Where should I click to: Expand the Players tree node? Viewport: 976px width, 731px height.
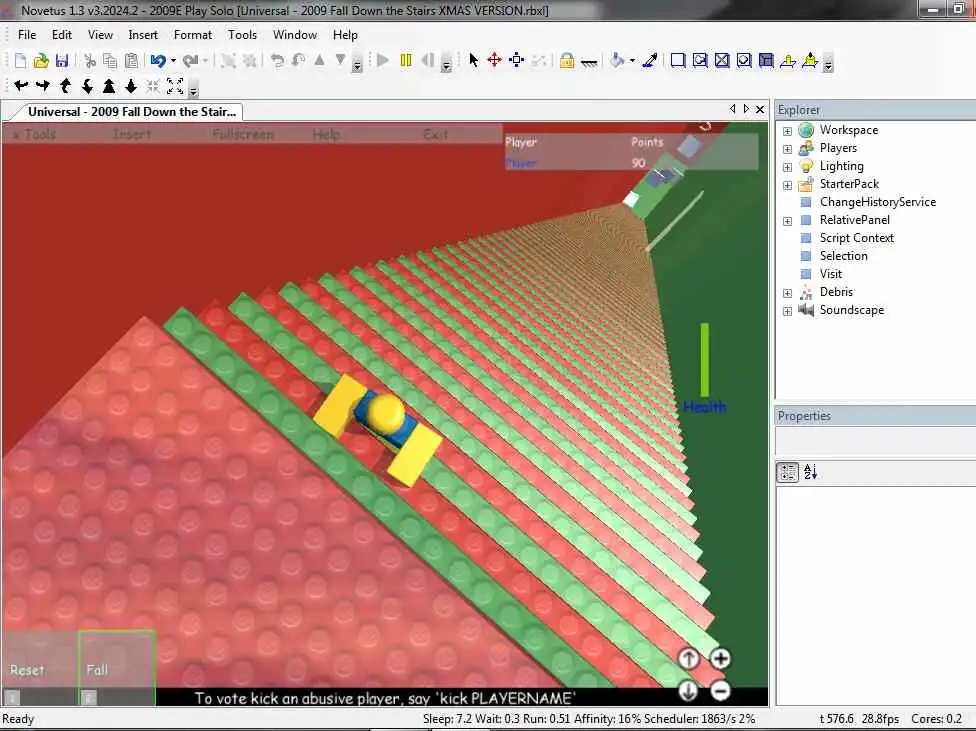pos(787,149)
